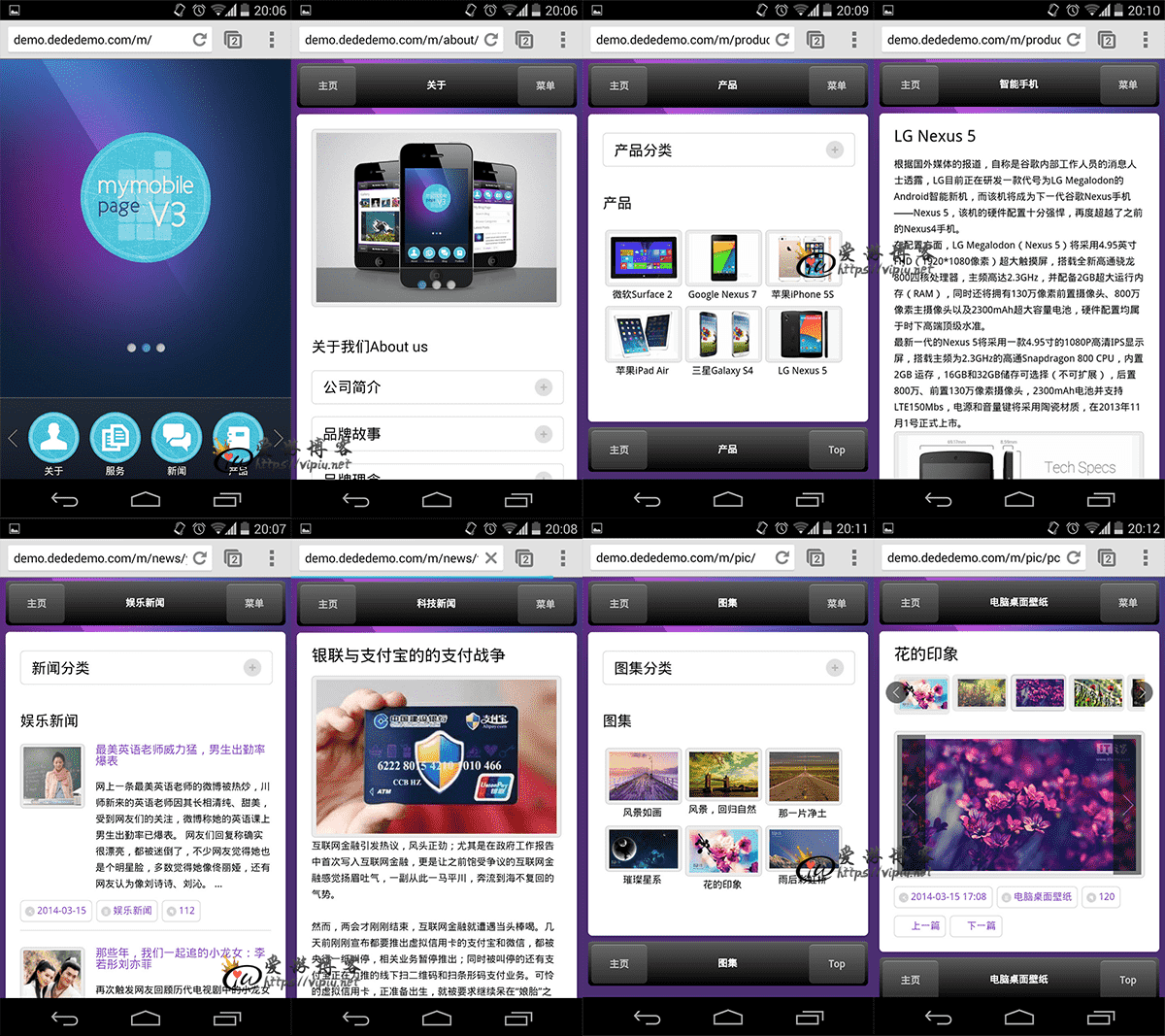The height and width of the screenshot is (1036, 1165).
Task: Tap Android back button under the 科技新闻 page
Action: click(x=355, y=1018)
